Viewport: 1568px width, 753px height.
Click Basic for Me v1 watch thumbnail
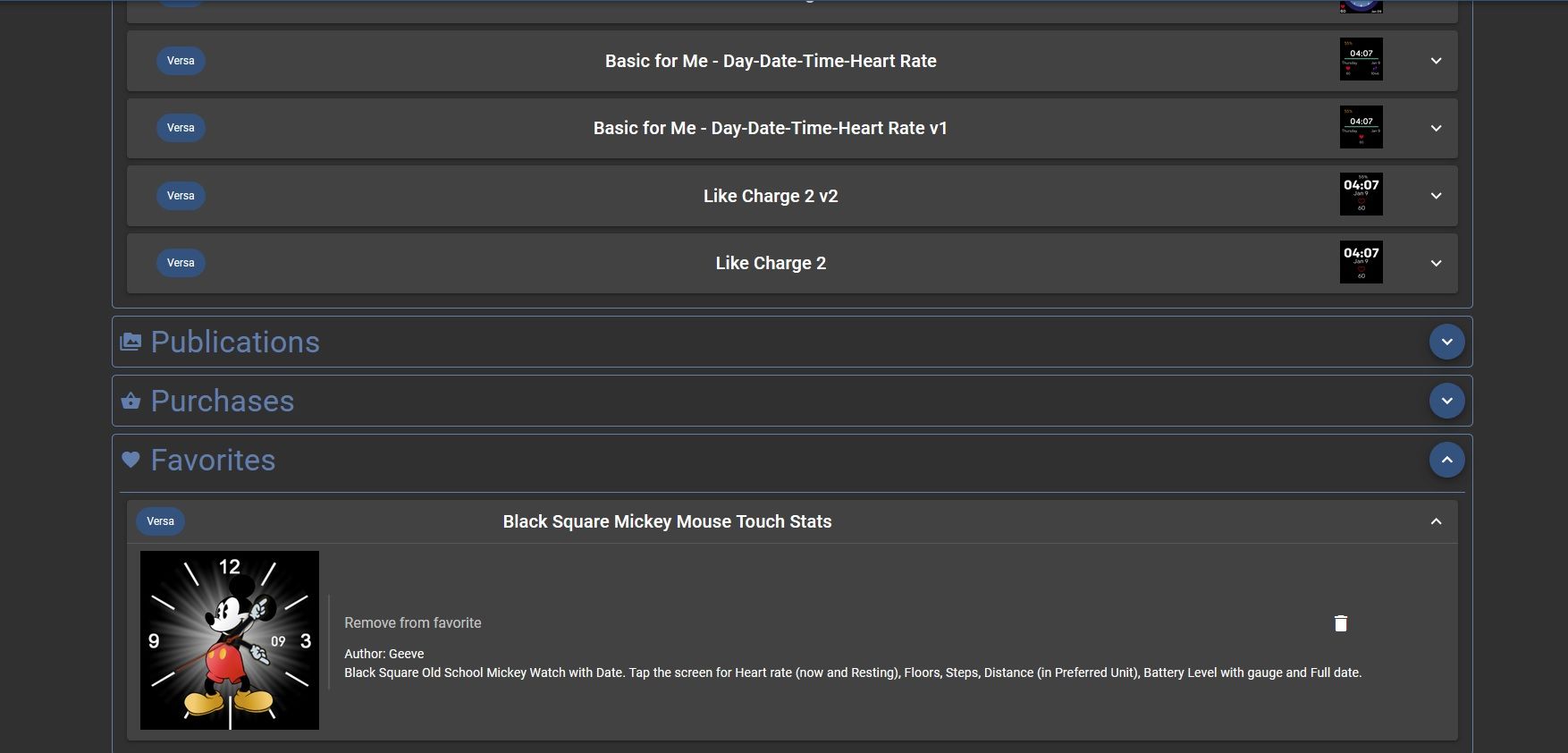1361,127
